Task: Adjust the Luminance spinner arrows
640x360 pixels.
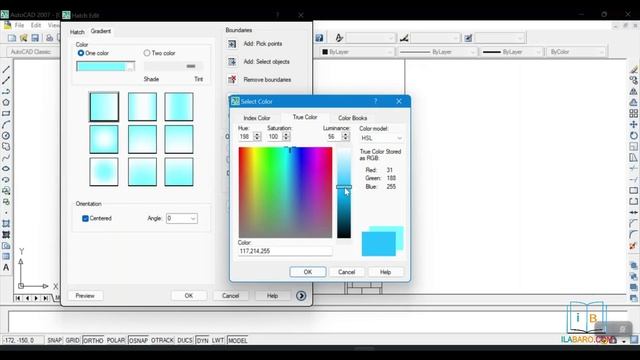Action: pyautogui.click(x=346, y=136)
